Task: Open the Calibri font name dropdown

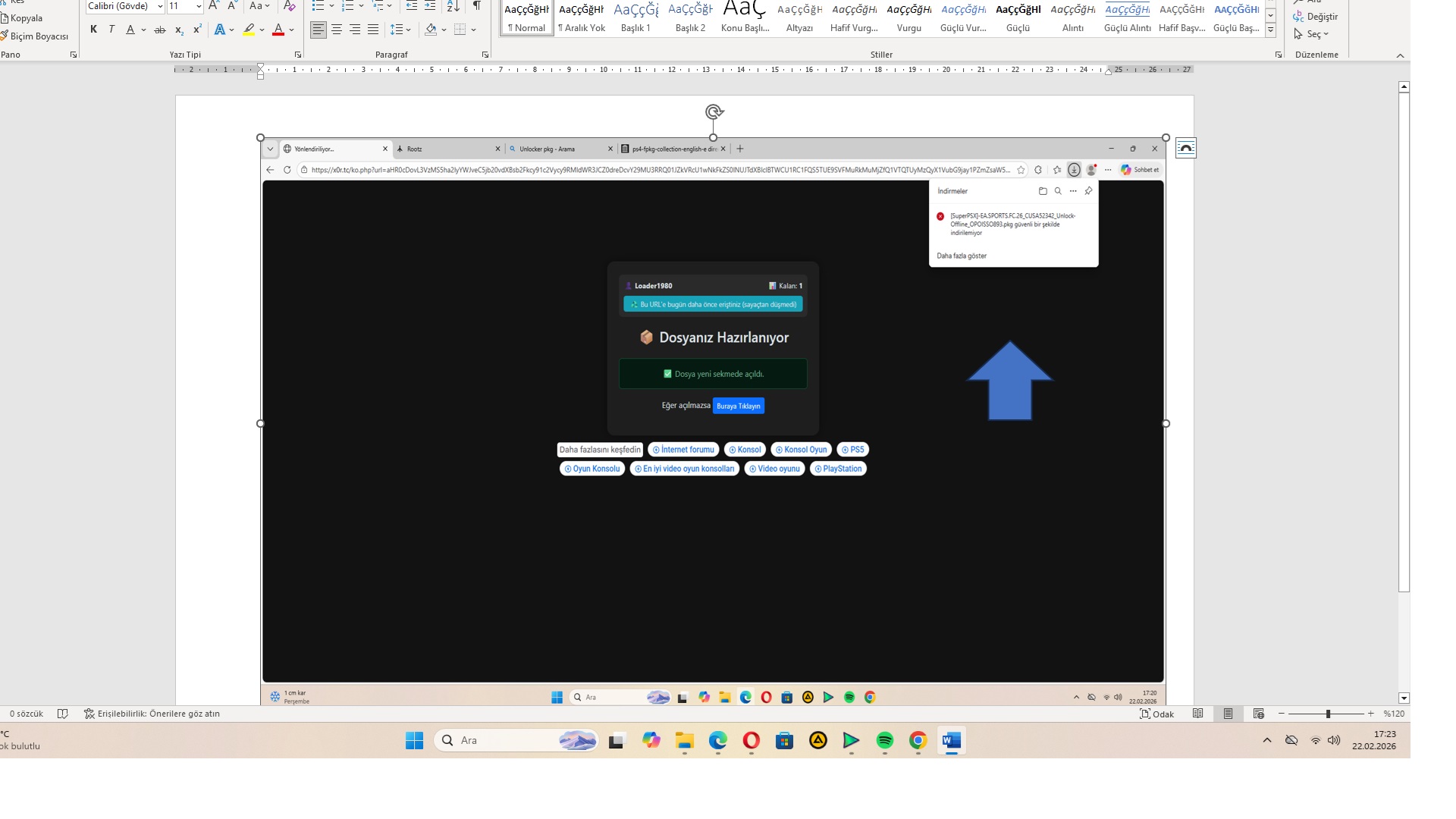Action: 160,6
